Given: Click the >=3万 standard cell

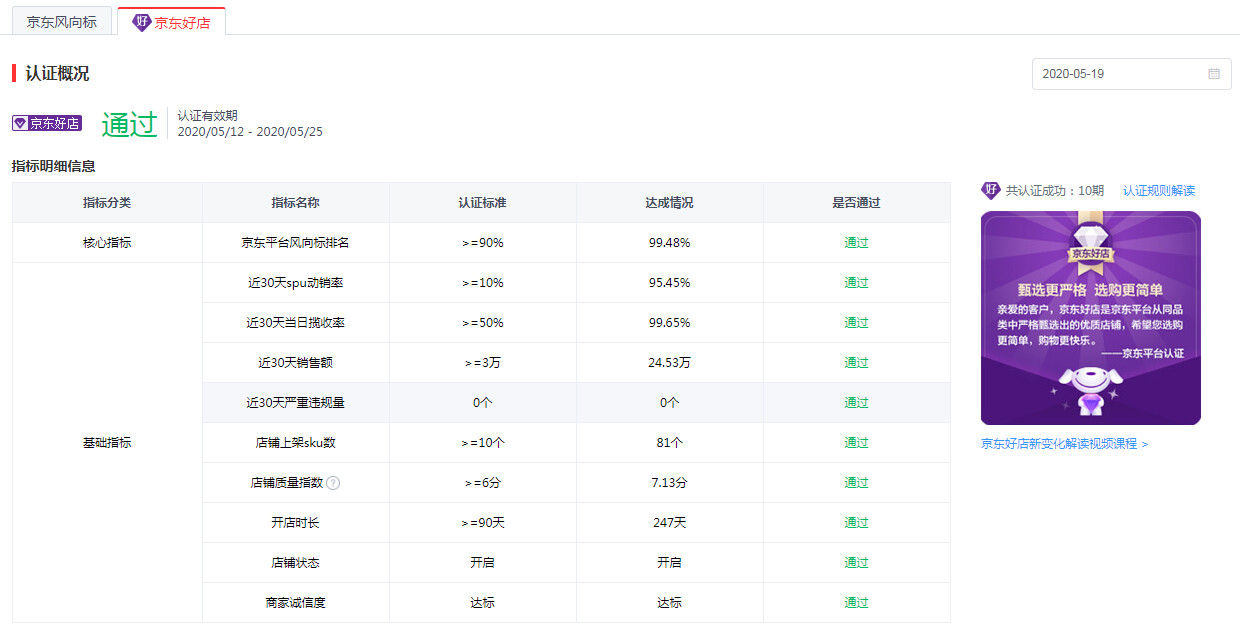Looking at the screenshot, I should 483,363.
